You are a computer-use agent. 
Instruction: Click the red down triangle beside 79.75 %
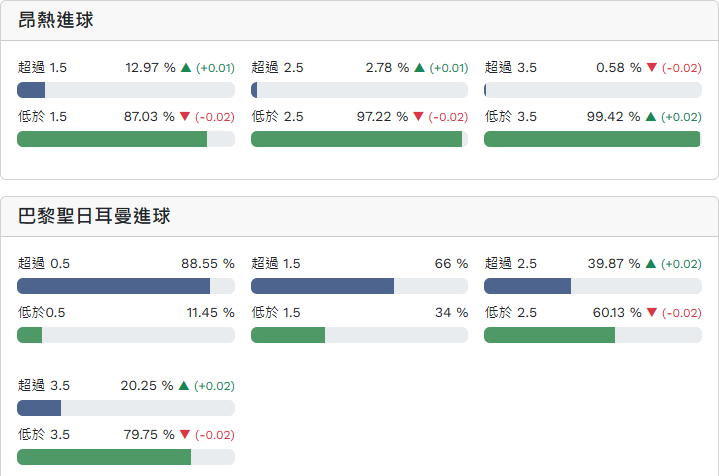pos(185,435)
